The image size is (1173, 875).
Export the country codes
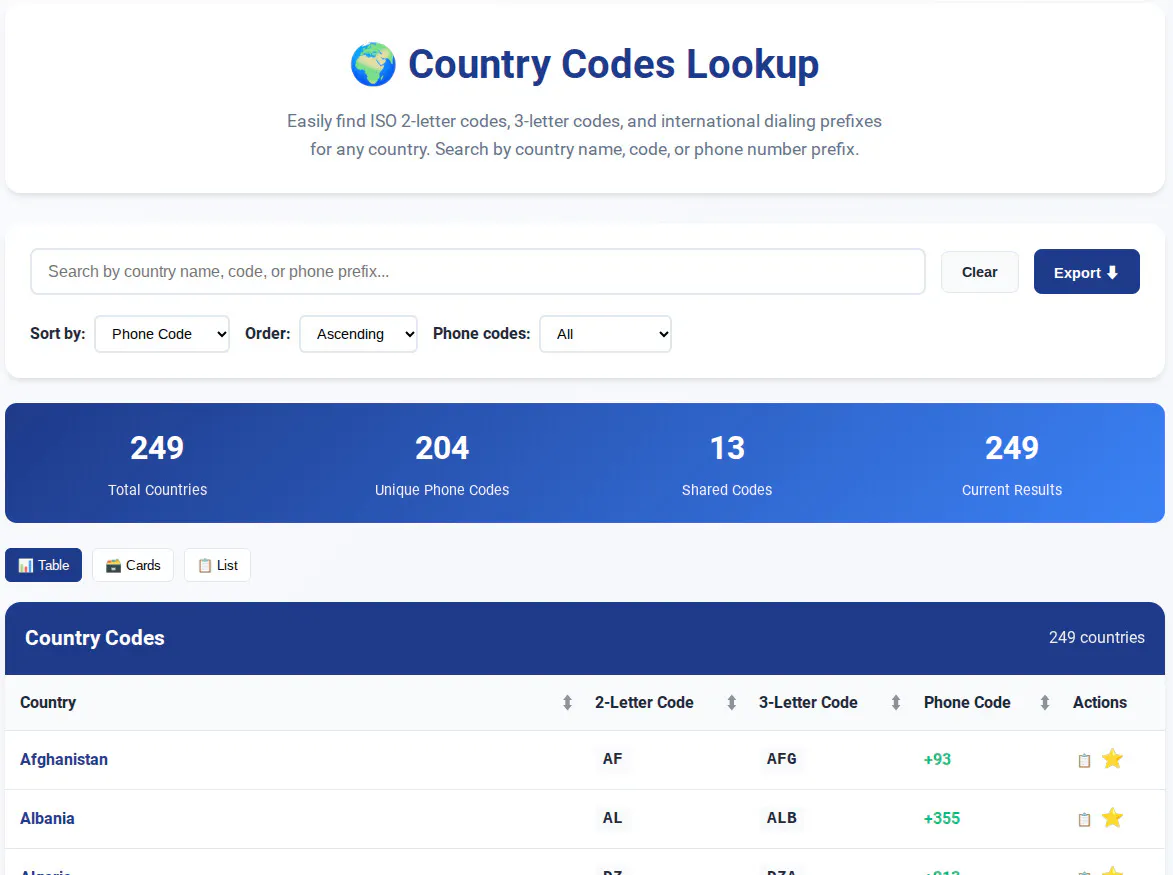point(1086,272)
